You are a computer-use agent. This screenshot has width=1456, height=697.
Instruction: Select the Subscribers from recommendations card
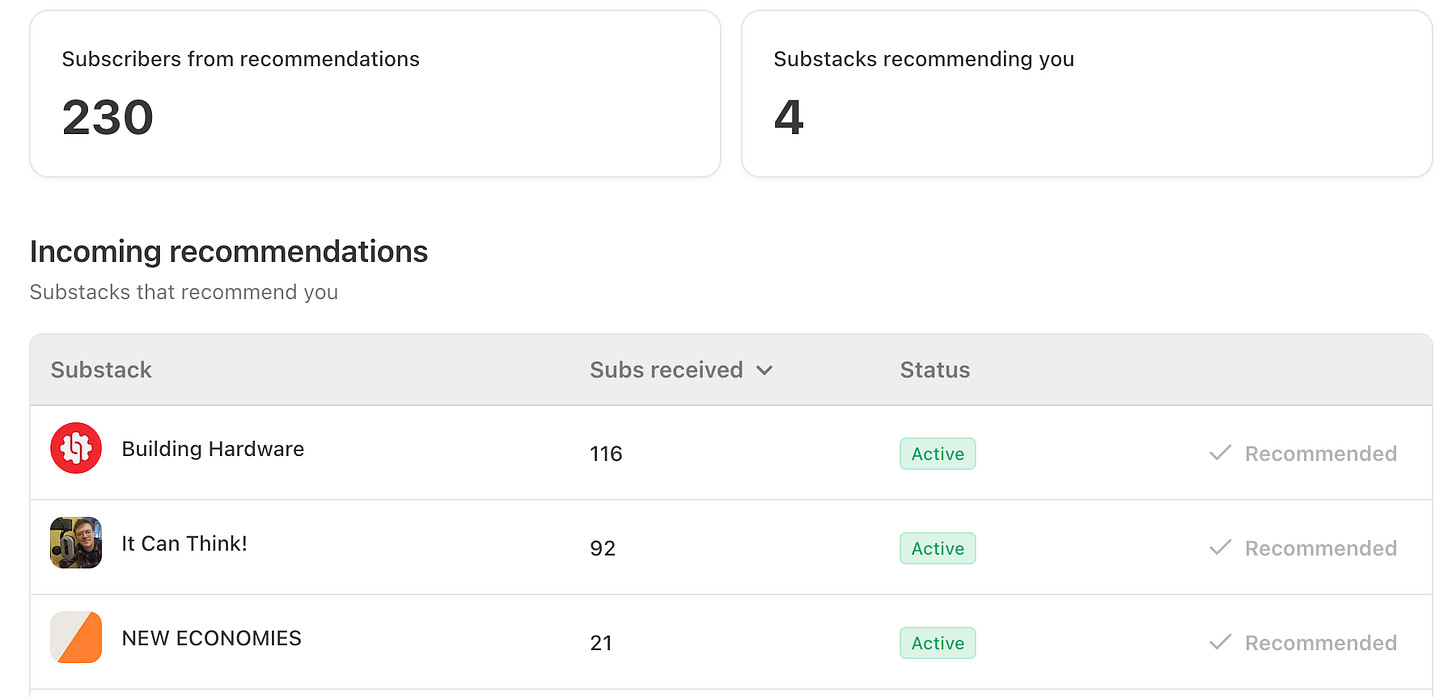375,94
